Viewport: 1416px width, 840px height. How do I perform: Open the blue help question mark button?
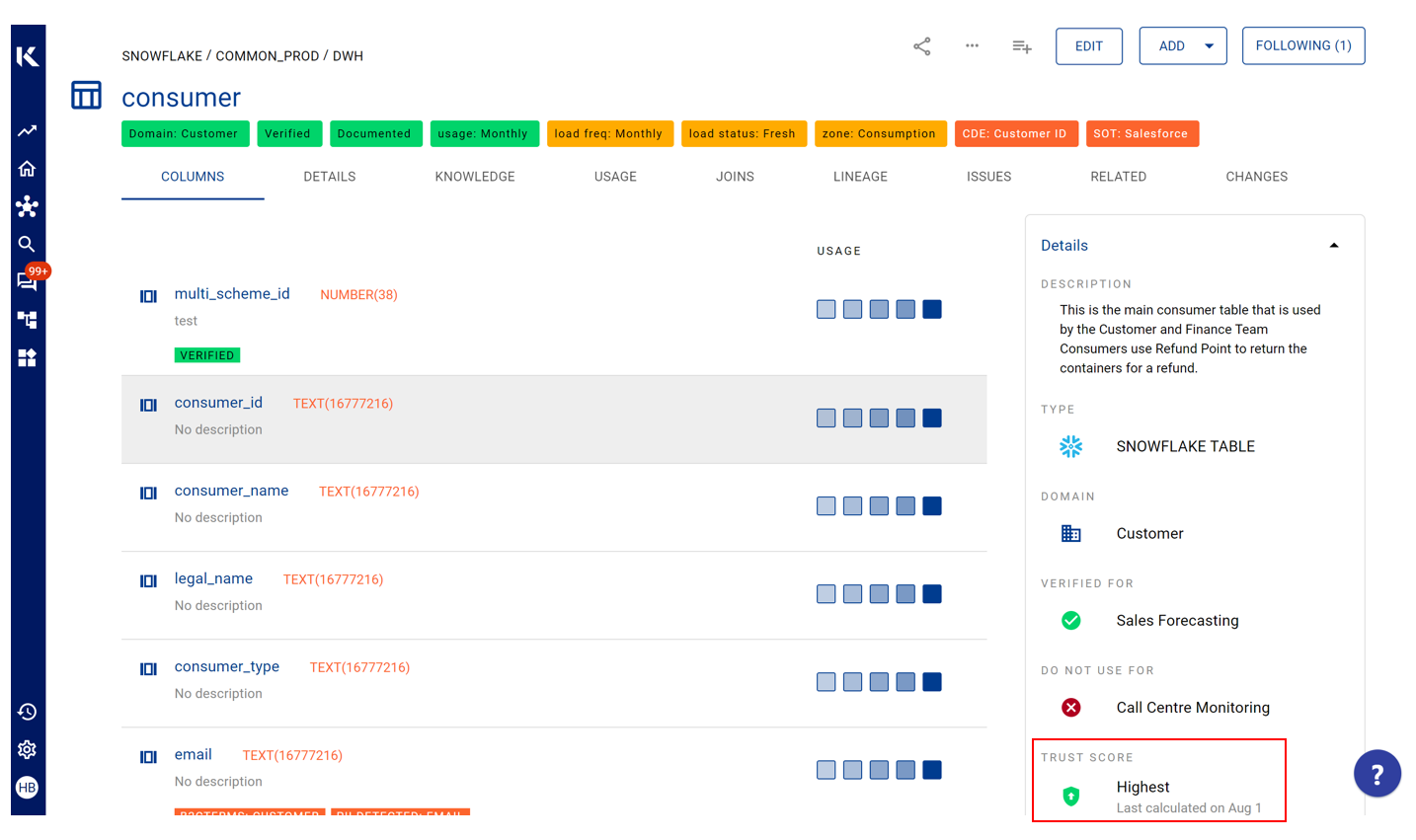[x=1377, y=774]
